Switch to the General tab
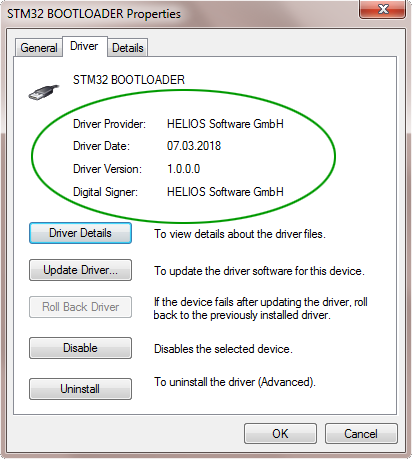Image resolution: width=412 pixels, height=459 pixels. tap(39, 48)
